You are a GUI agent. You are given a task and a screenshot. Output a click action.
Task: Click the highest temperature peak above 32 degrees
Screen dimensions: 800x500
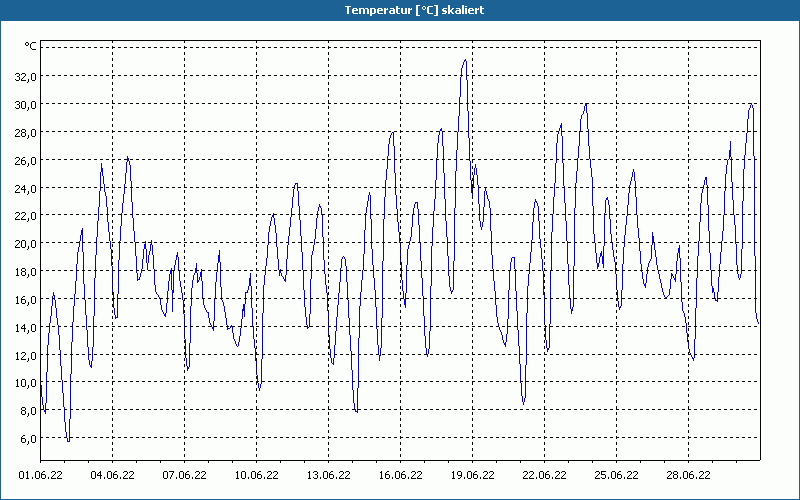click(x=465, y=60)
